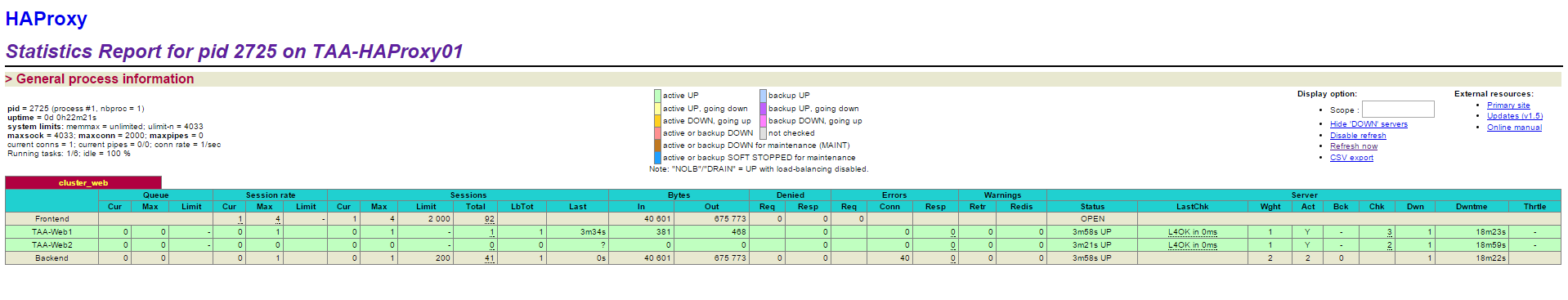Click the HAProxy title link
Viewport: 1568px width, 300px height.
point(46,19)
